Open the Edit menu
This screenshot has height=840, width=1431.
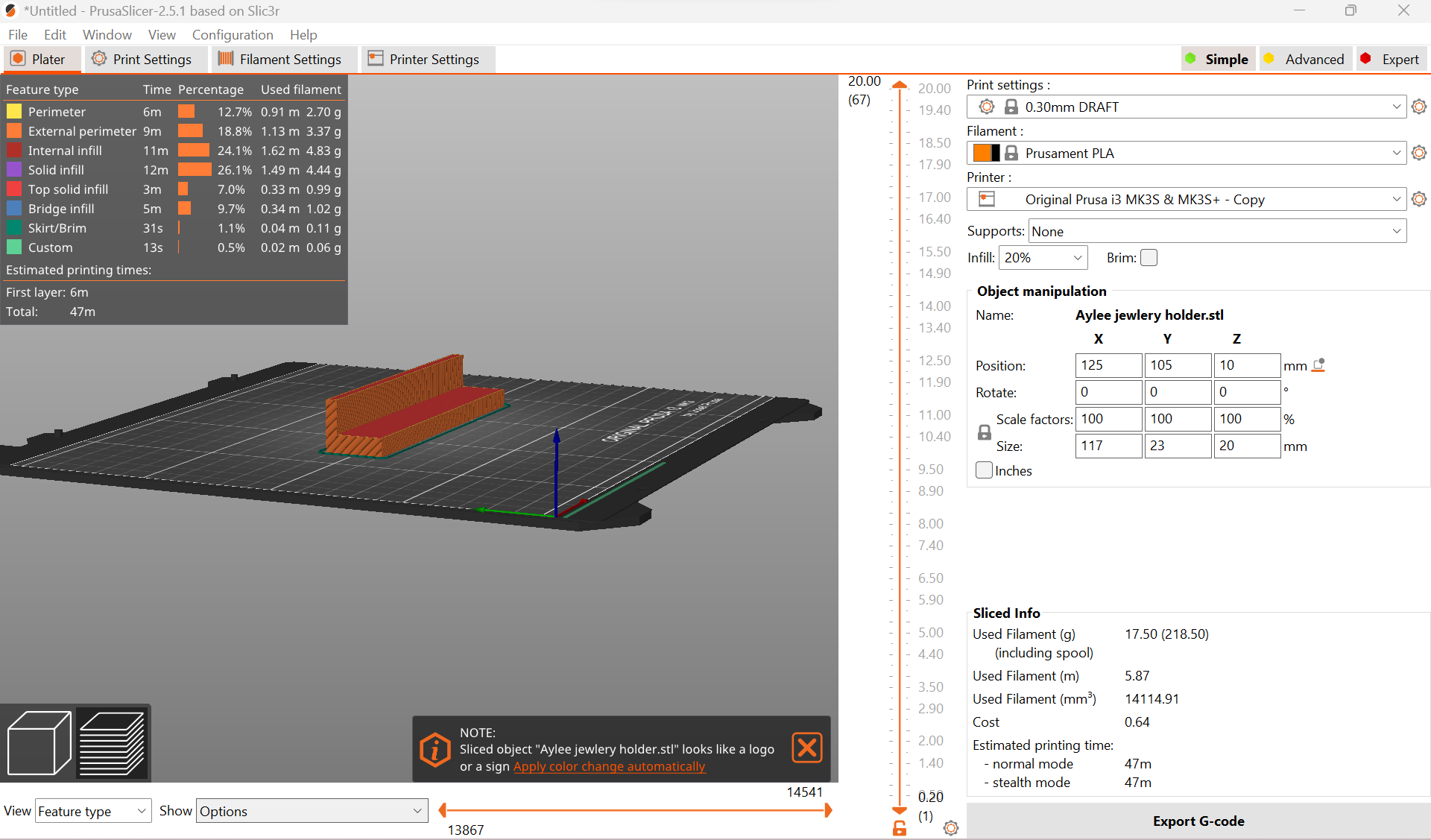[x=55, y=34]
